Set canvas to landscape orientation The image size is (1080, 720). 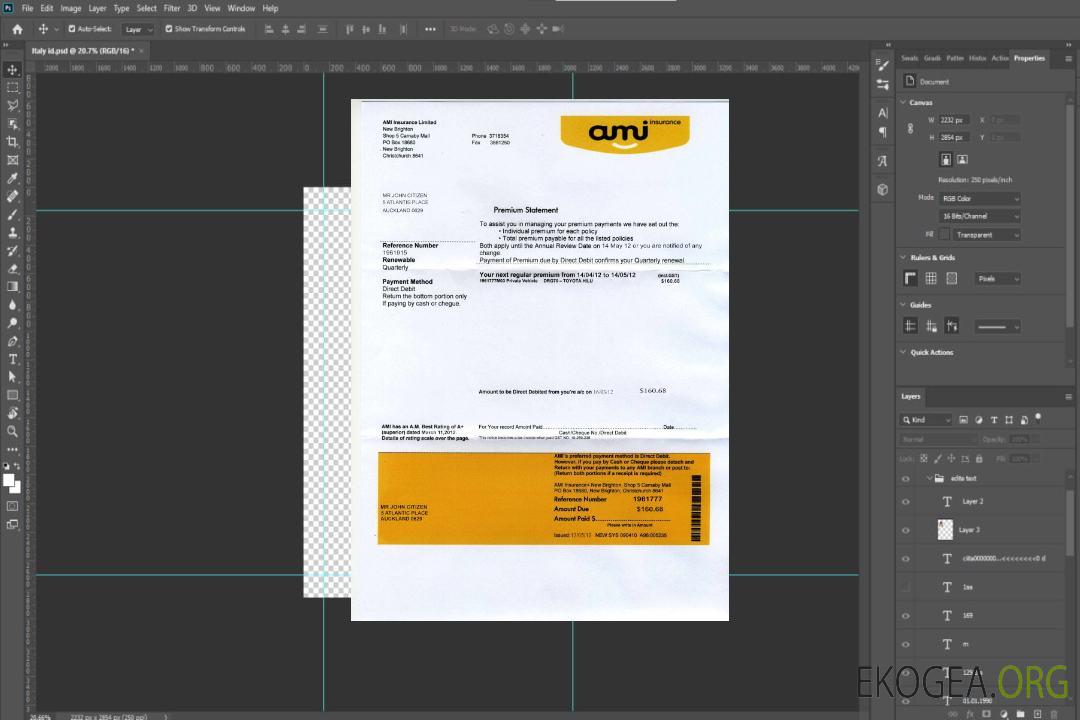click(x=962, y=159)
